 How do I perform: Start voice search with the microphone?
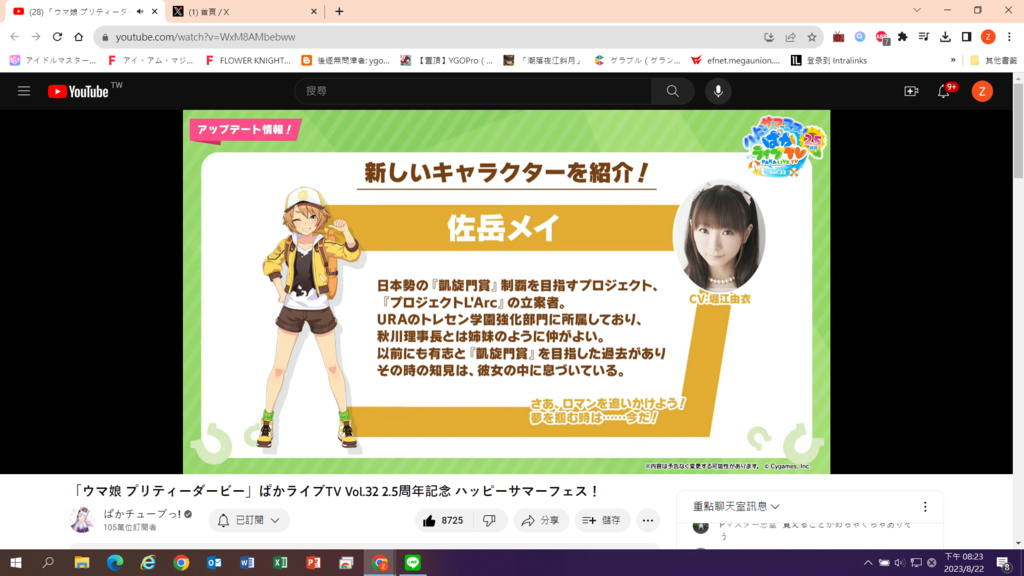pyautogui.click(x=718, y=91)
